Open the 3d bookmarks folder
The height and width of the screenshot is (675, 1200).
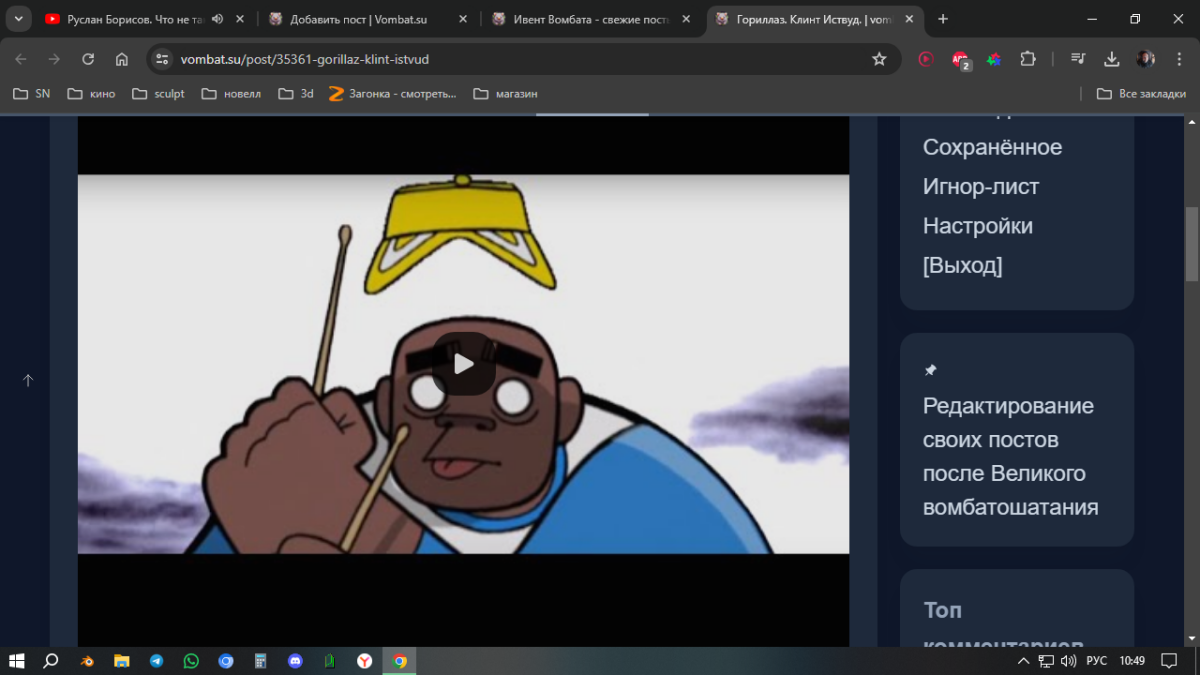point(296,94)
